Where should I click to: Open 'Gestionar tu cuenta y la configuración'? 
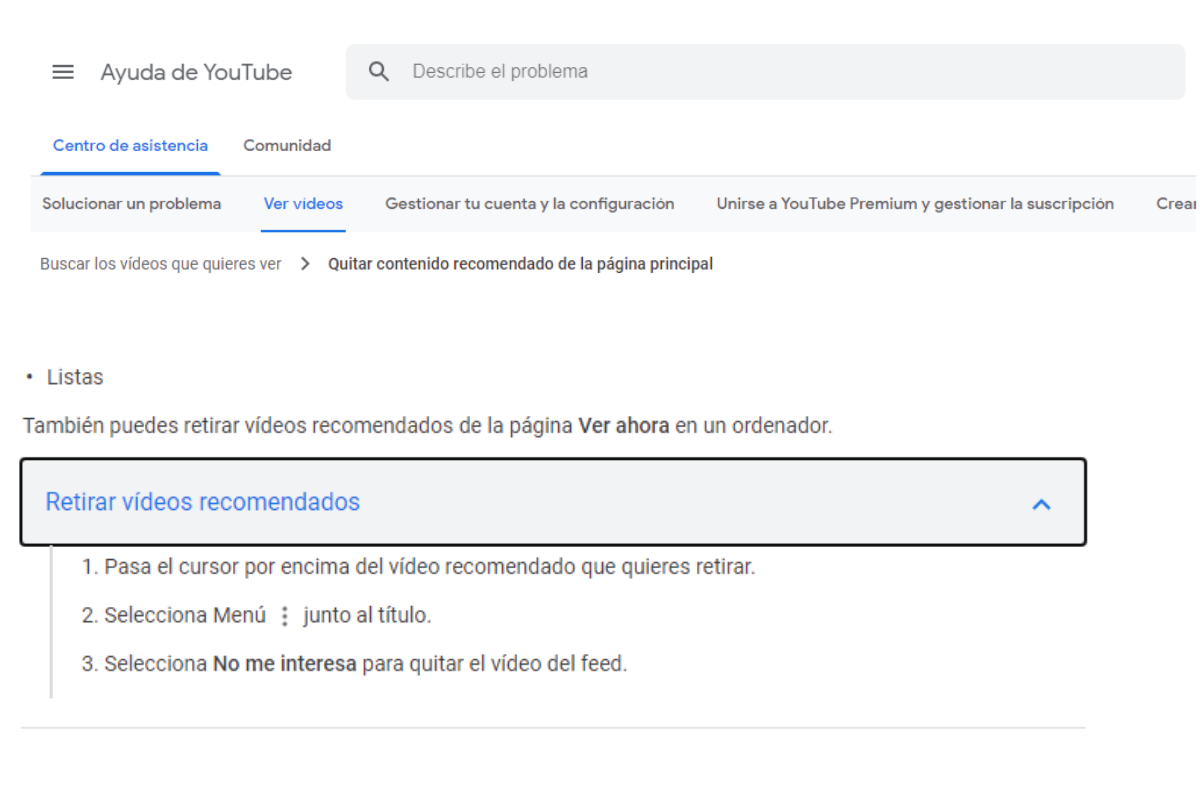pyautogui.click(x=530, y=204)
